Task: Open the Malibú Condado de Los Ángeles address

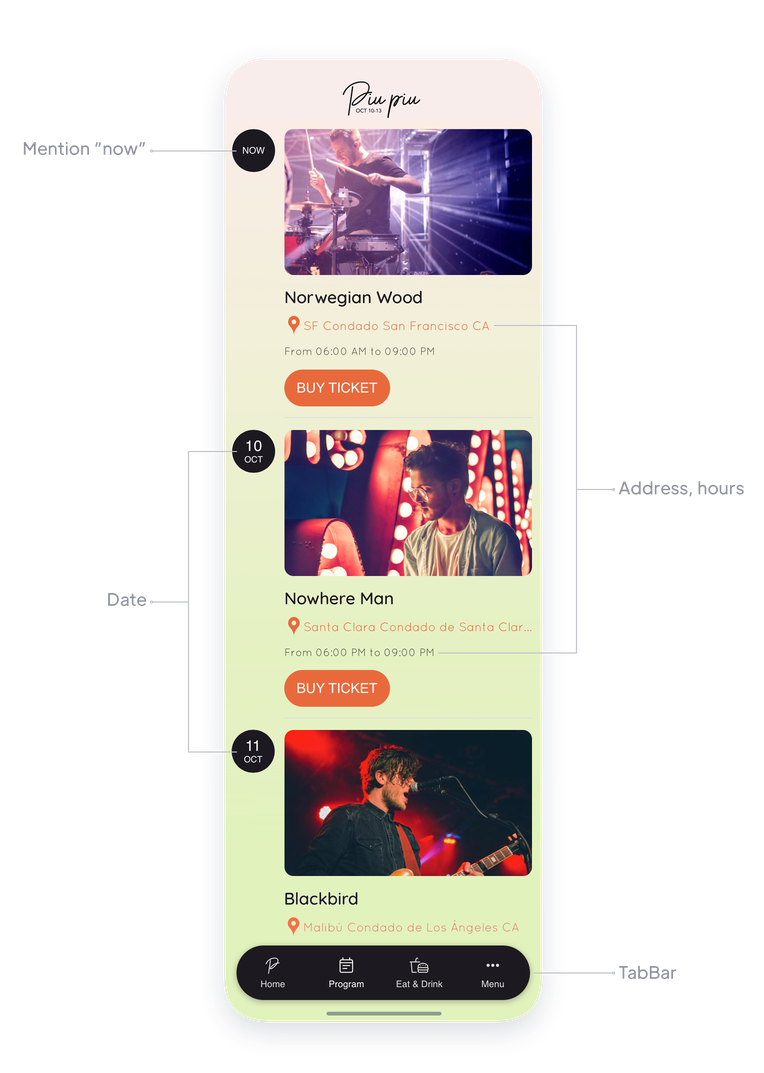Action: (x=411, y=927)
